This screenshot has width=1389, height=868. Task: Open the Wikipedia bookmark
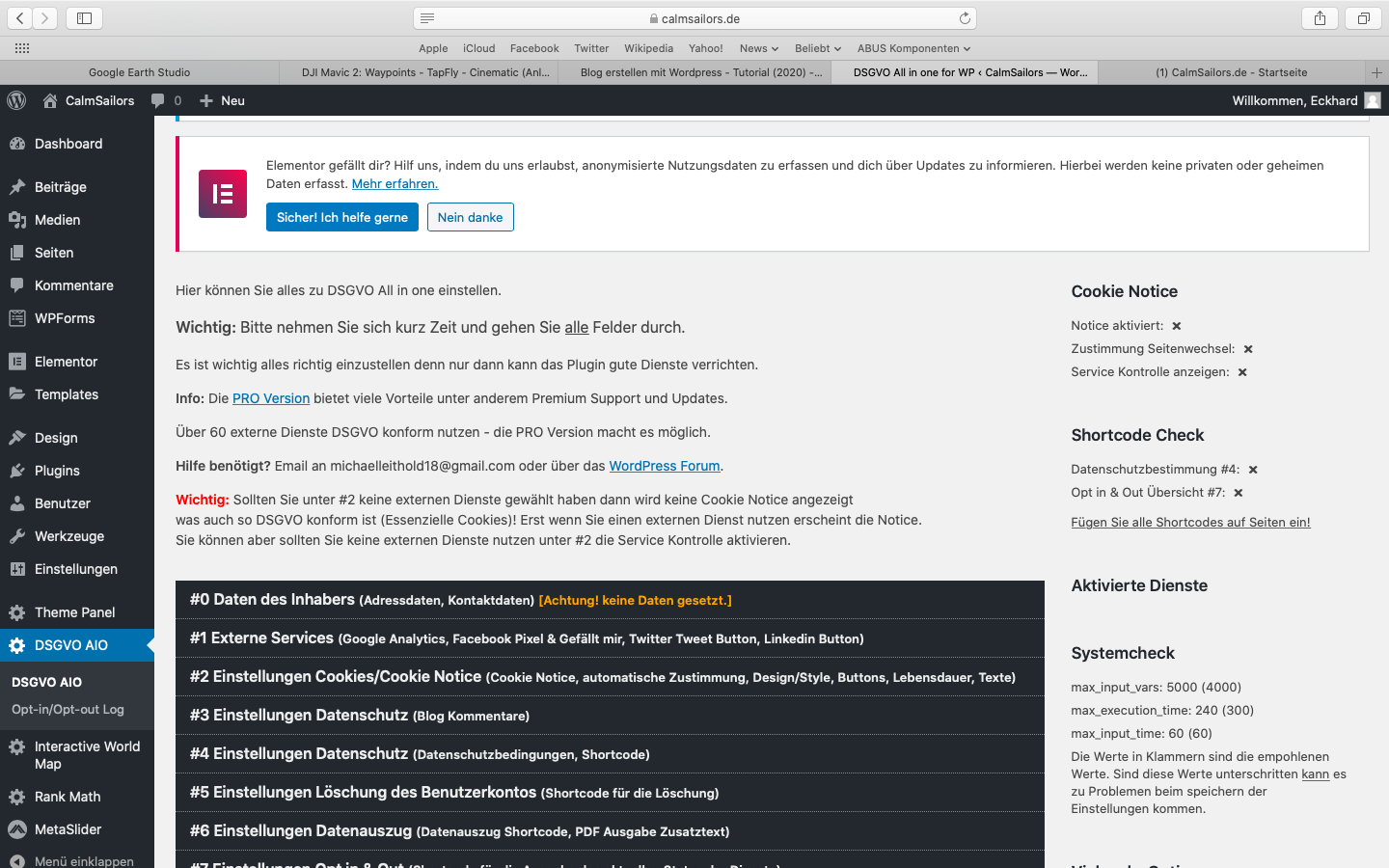point(648,48)
